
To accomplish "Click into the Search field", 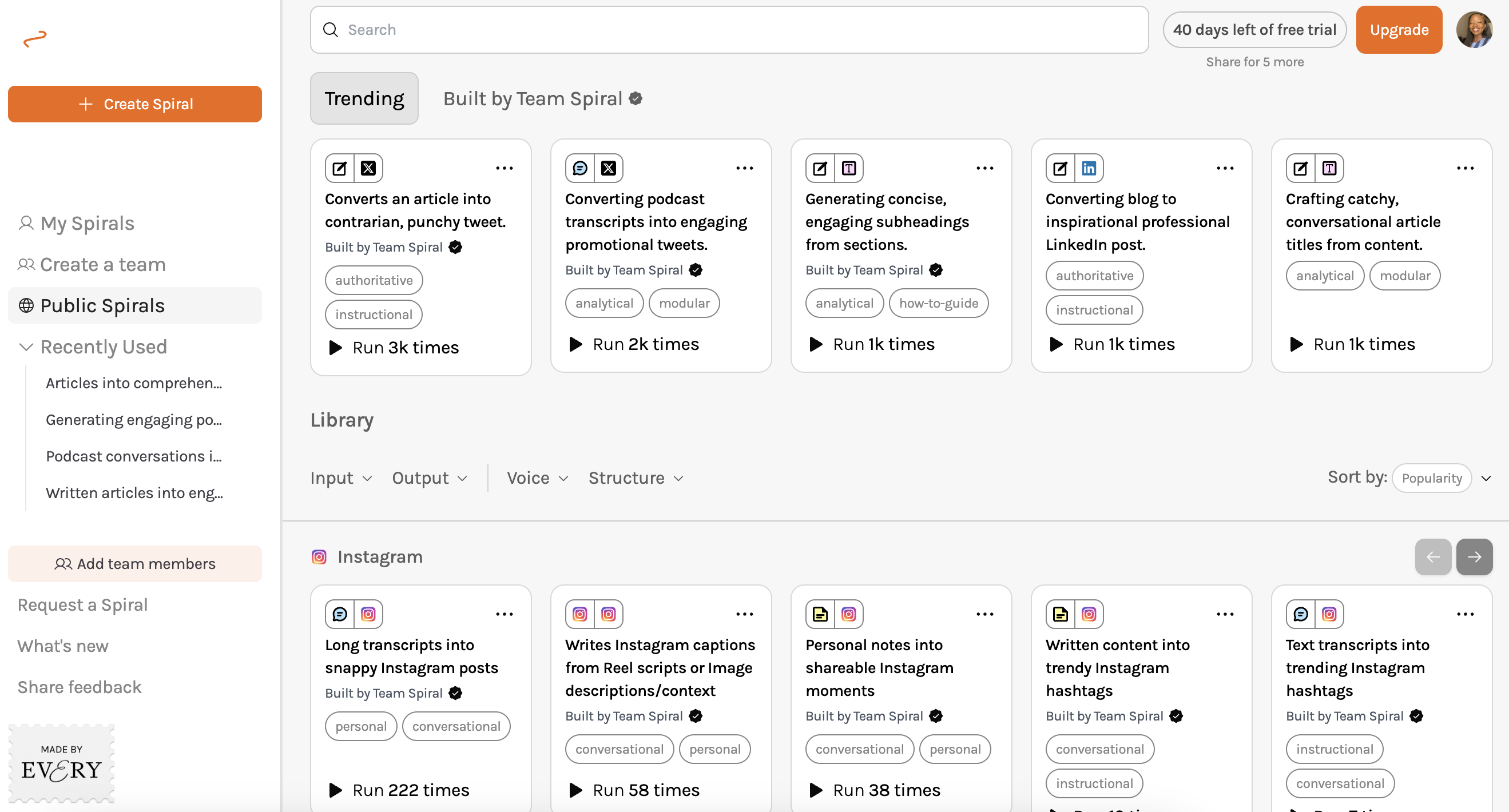I will pos(728,30).
